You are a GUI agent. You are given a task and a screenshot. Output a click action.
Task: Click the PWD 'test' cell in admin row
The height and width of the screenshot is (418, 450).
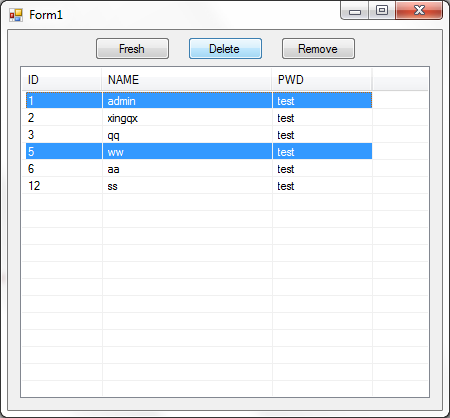[322, 100]
